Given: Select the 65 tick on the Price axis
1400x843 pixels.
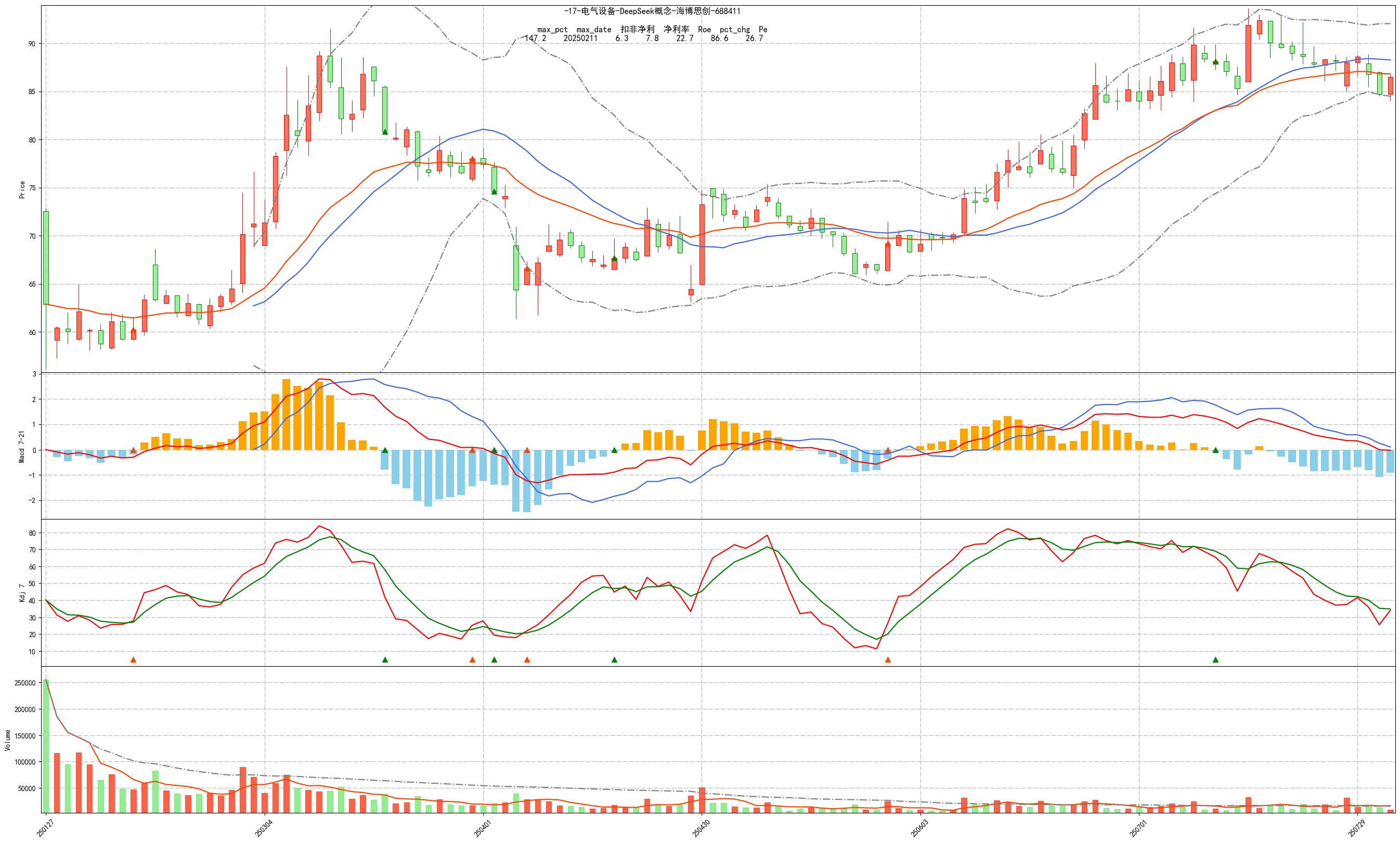Looking at the screenshot, I should (32, 284).
